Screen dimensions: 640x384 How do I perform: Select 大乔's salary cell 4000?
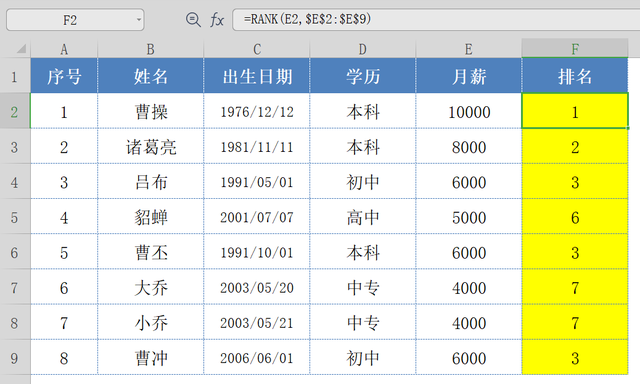469,286
